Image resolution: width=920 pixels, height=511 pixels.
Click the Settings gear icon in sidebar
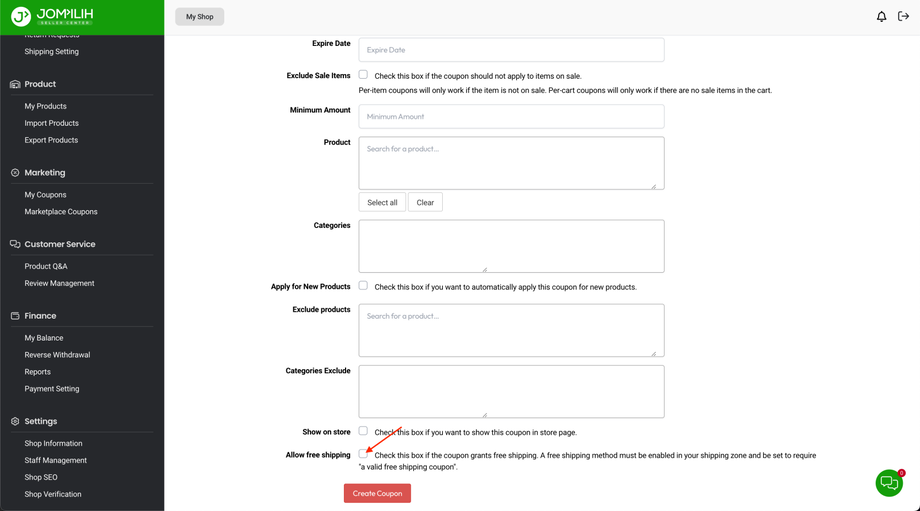pyautogui.click(x=15, y=422)
